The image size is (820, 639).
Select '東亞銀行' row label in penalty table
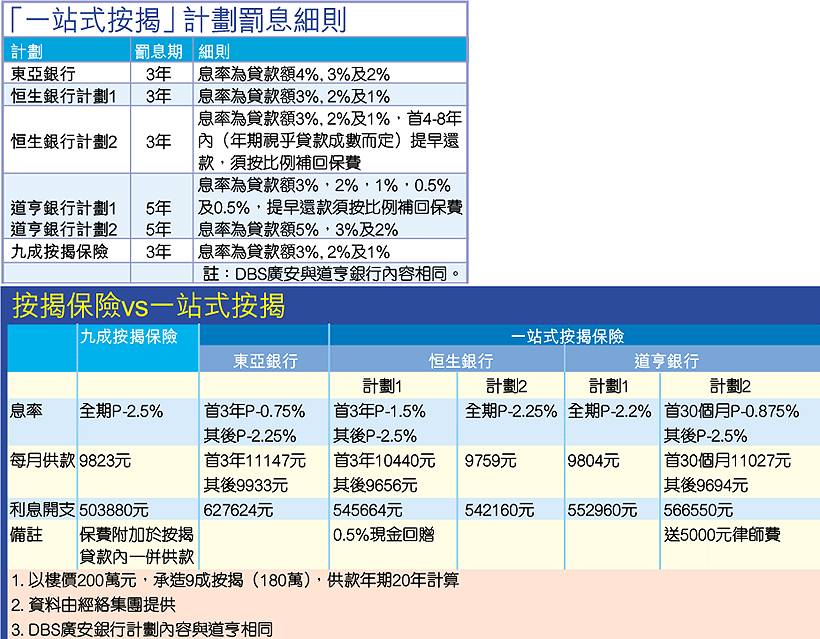(x=43, y=74)
